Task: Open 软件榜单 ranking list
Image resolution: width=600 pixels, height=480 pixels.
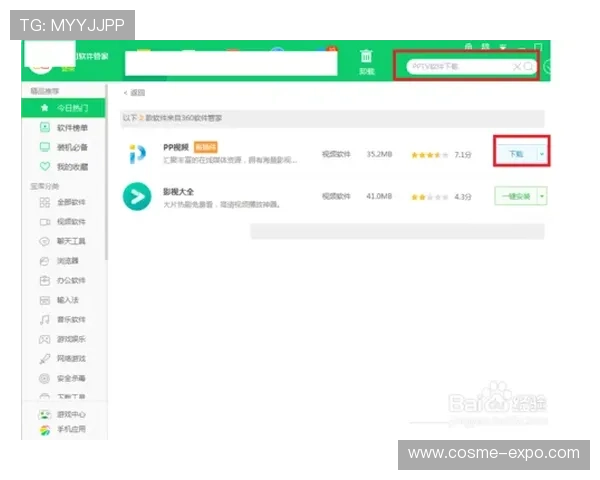Action: (64, 127)
